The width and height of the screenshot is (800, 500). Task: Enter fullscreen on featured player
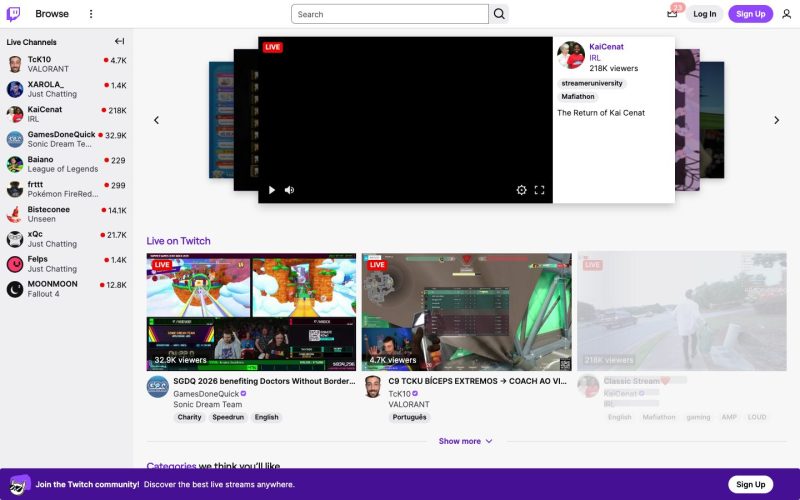[539, 190]
